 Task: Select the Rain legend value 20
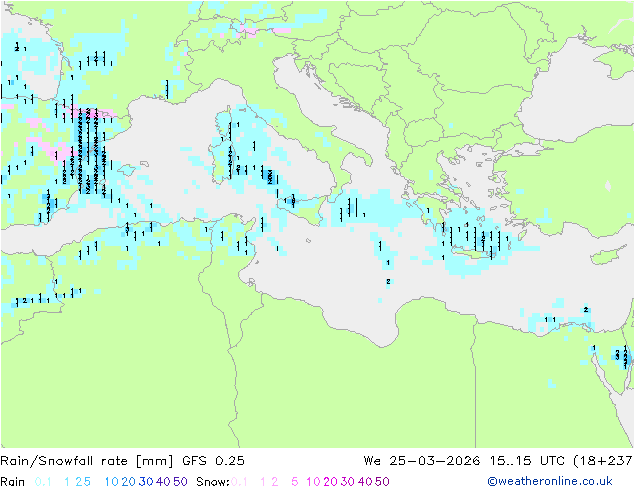(128, 482)
